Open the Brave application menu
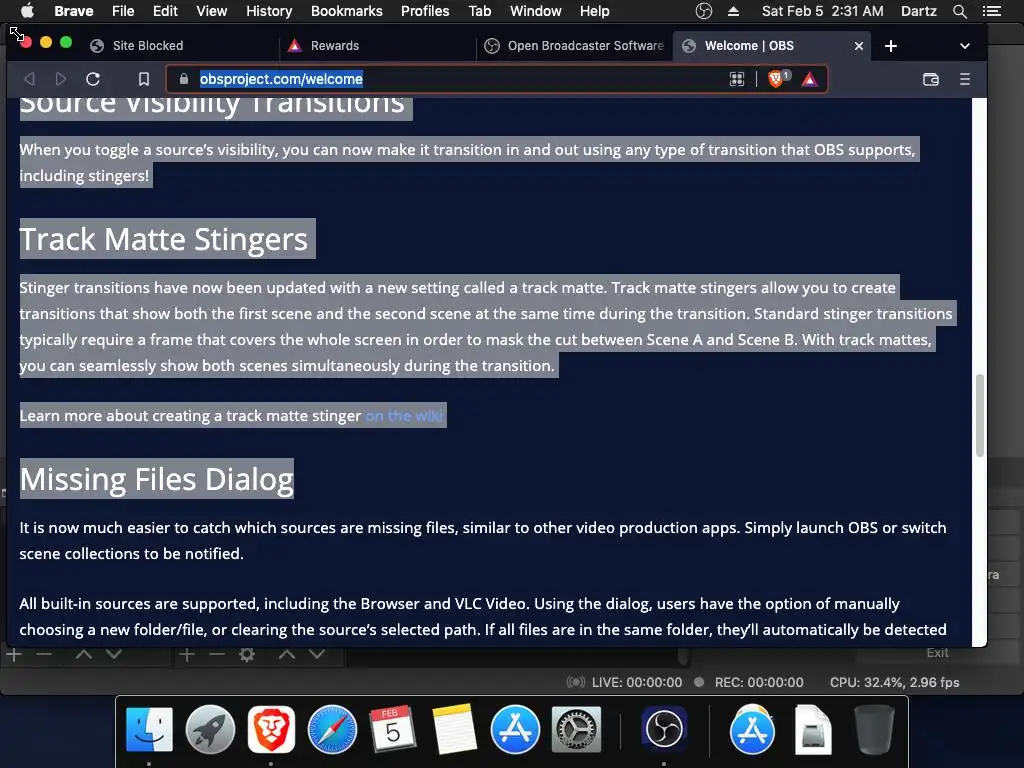1024x768 pixels. pos(73,11)
